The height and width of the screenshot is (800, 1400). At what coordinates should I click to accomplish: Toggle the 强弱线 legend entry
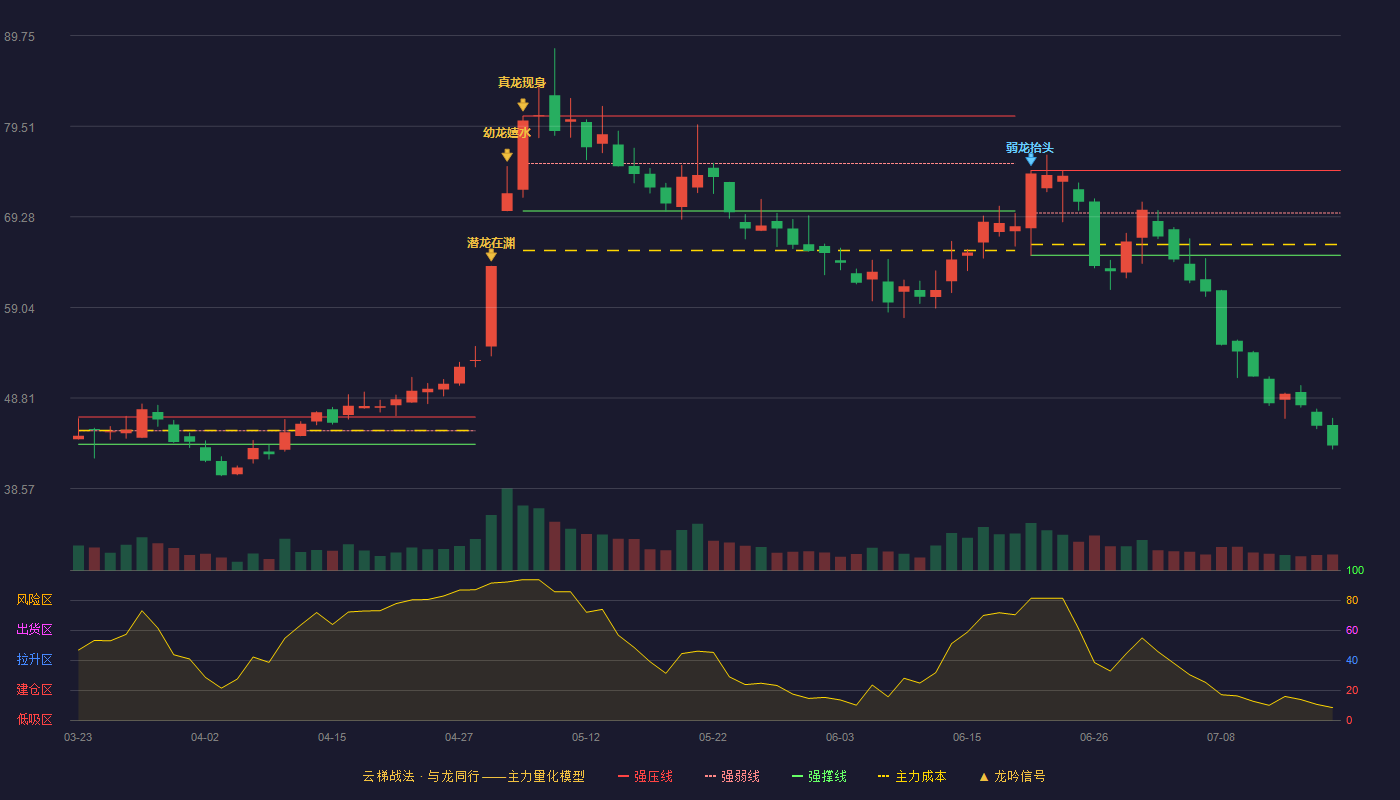pos(732,776)
